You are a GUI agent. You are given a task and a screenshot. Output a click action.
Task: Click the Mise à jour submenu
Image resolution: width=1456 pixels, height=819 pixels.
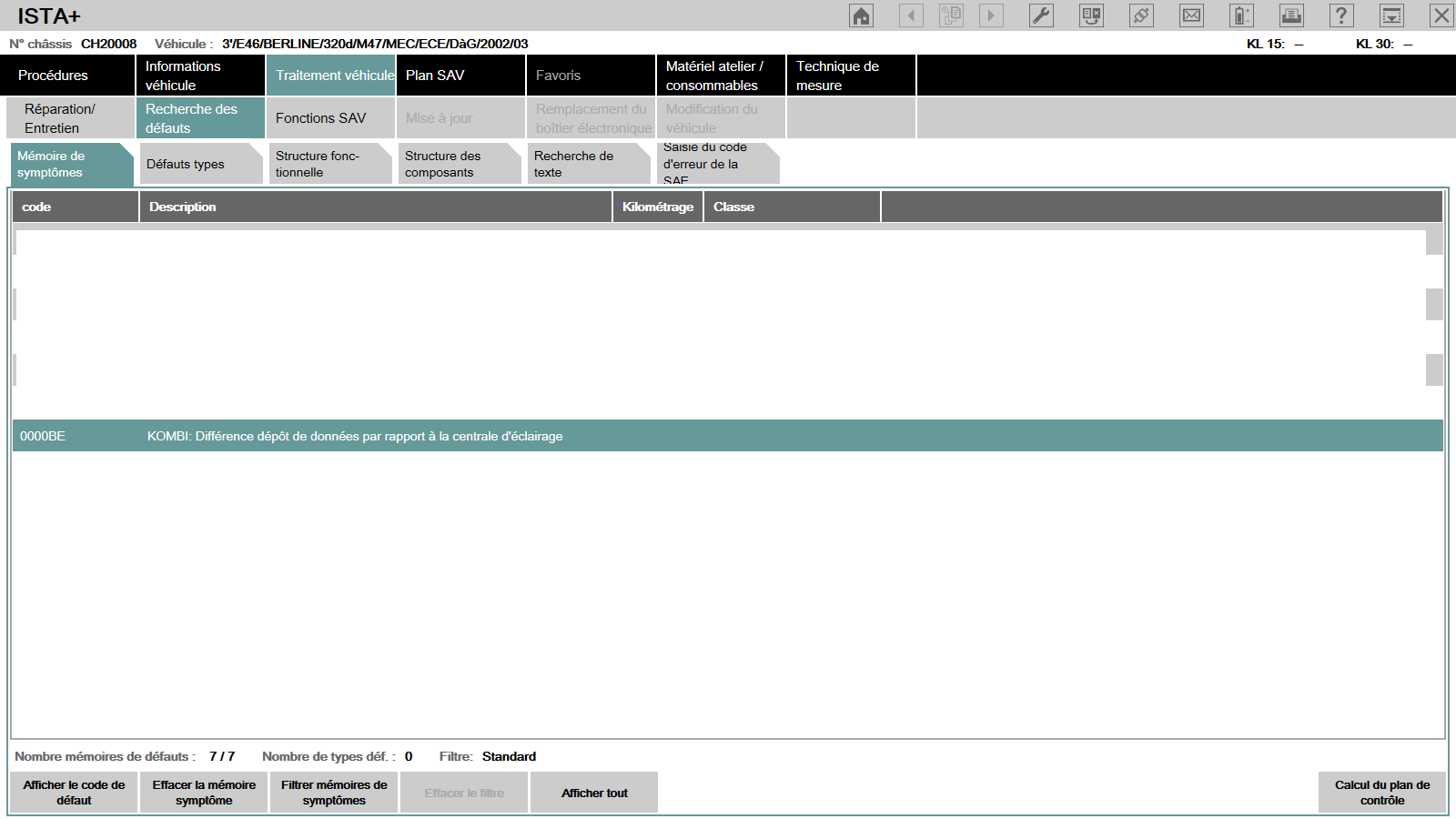coord(460,118)
